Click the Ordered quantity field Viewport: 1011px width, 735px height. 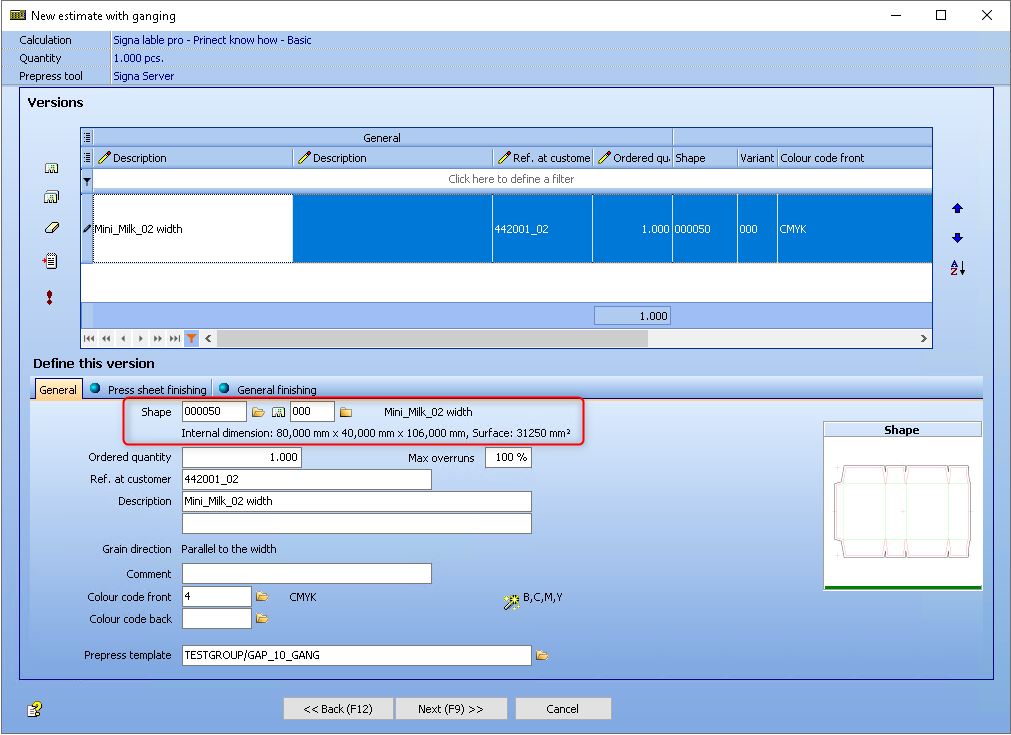pos(242,457)
